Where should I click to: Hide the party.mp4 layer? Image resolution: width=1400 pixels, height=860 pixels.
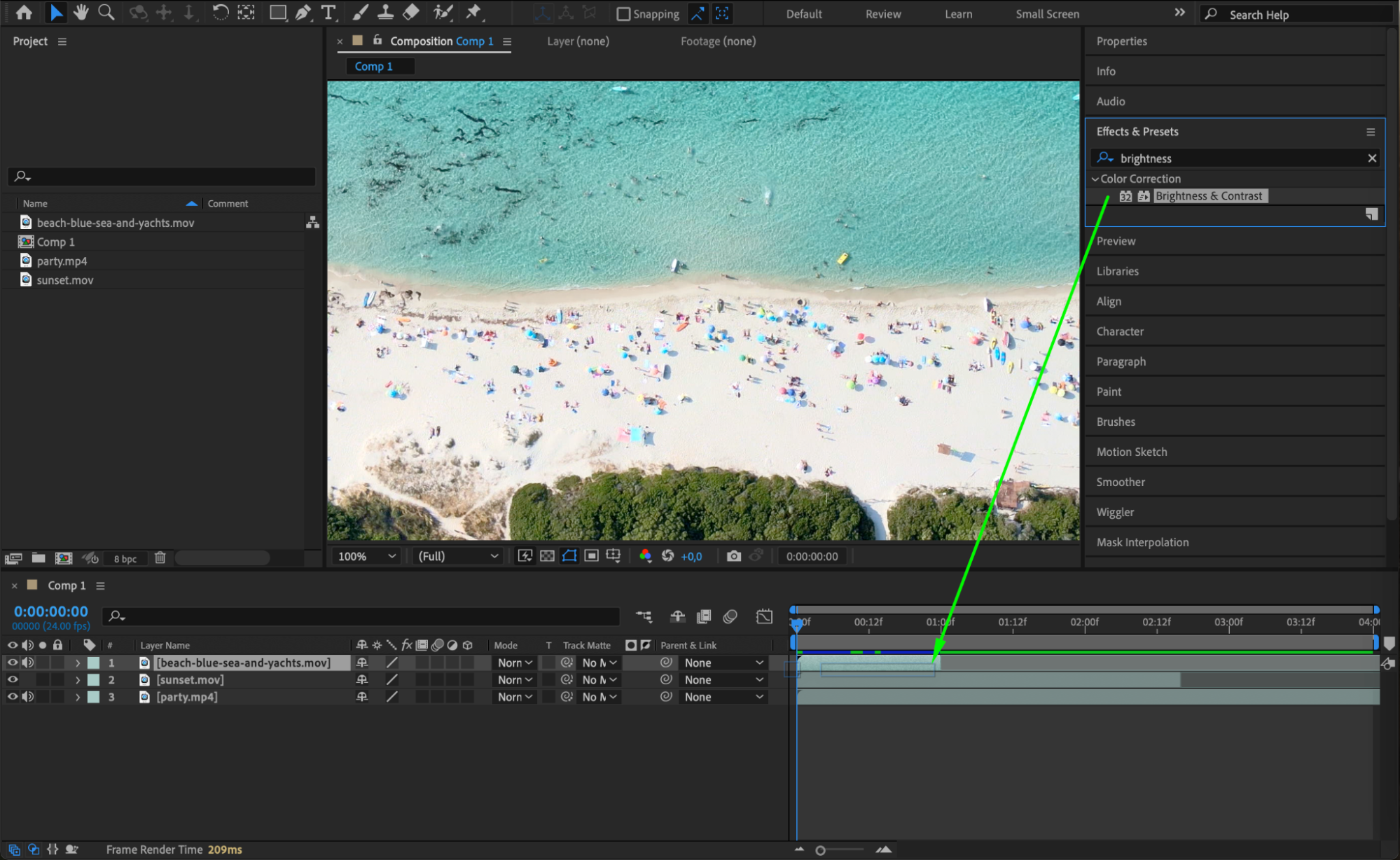pos(12,697)
